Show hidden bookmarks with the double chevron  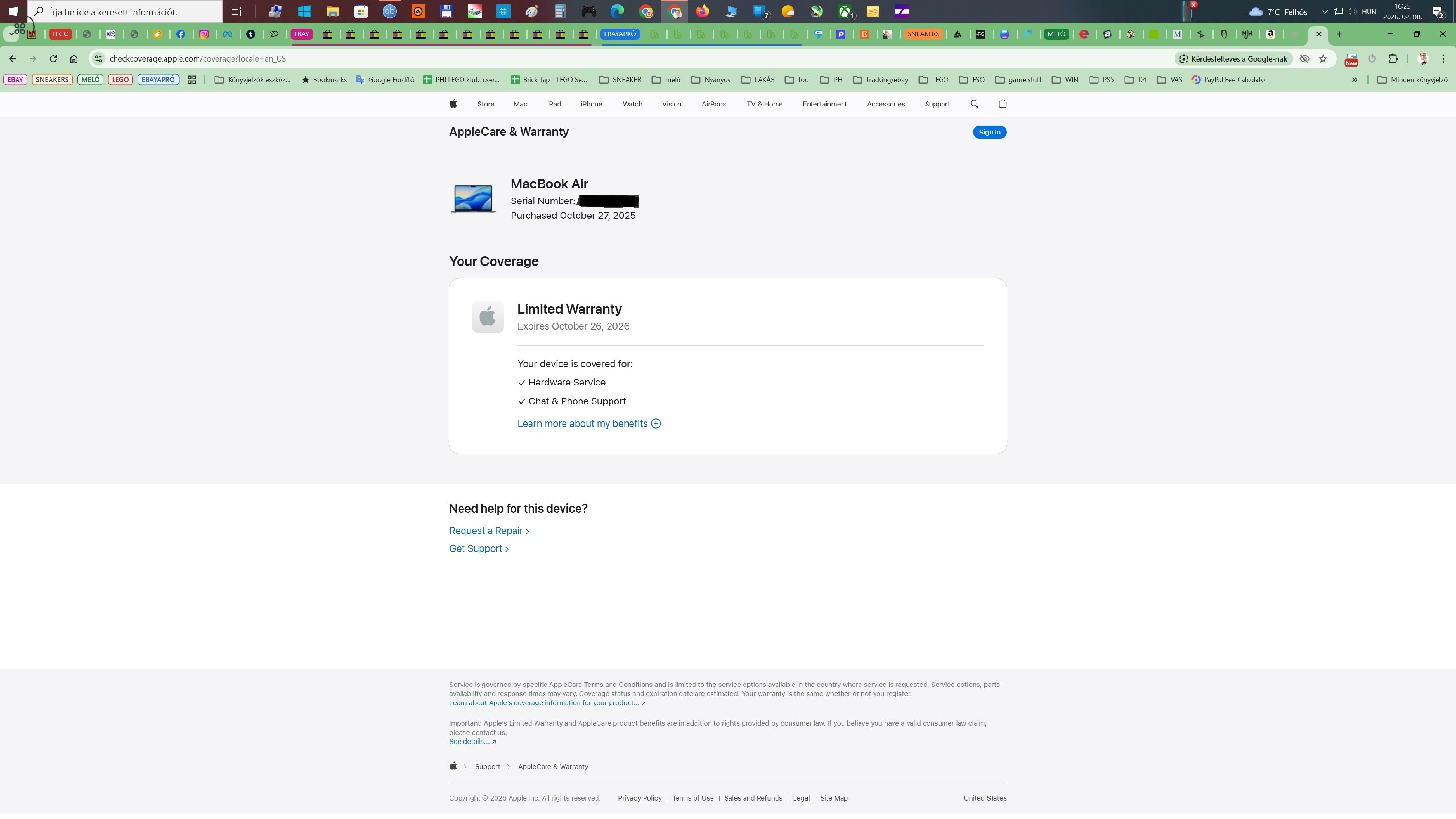pyautogui.click(x=1354, y=80)
